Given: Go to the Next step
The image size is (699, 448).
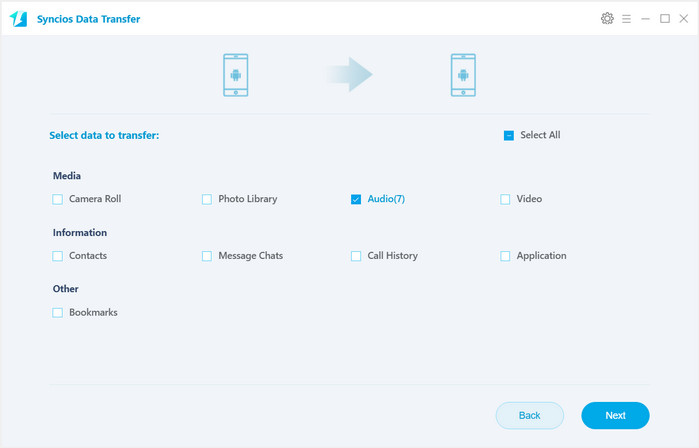Looking at the screenshot, I should coord(615,415).
